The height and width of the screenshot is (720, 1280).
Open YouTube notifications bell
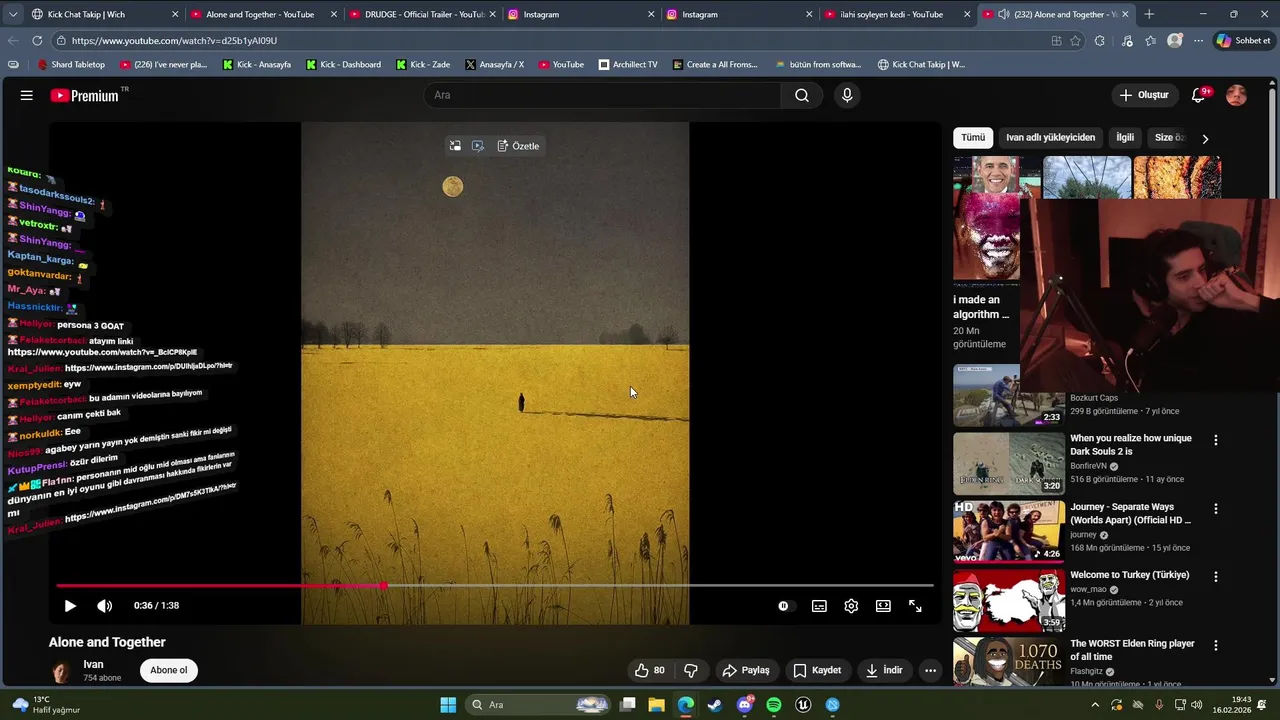[x=1199, y=95]
